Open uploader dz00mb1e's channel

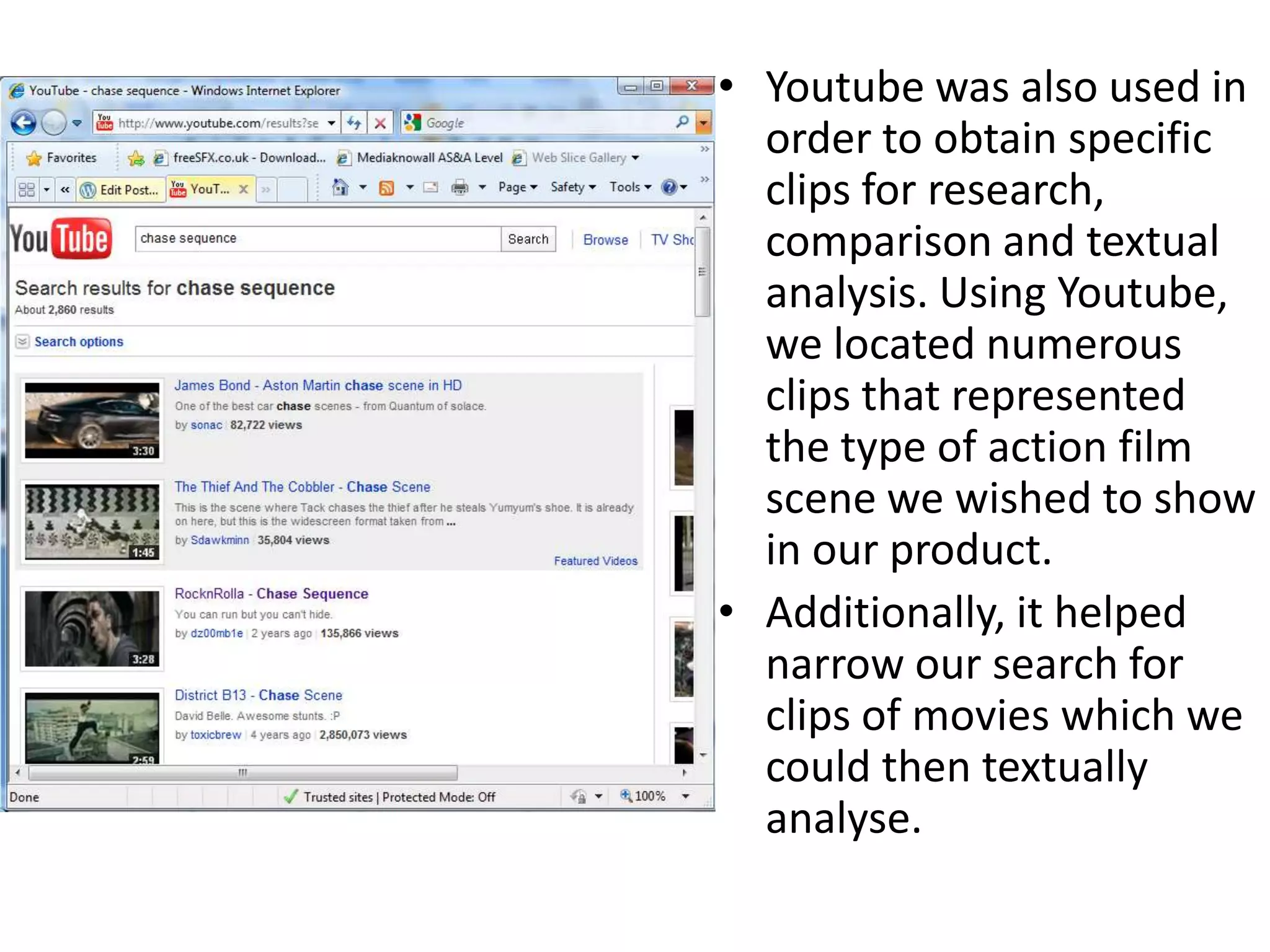(x=216, y=633)
